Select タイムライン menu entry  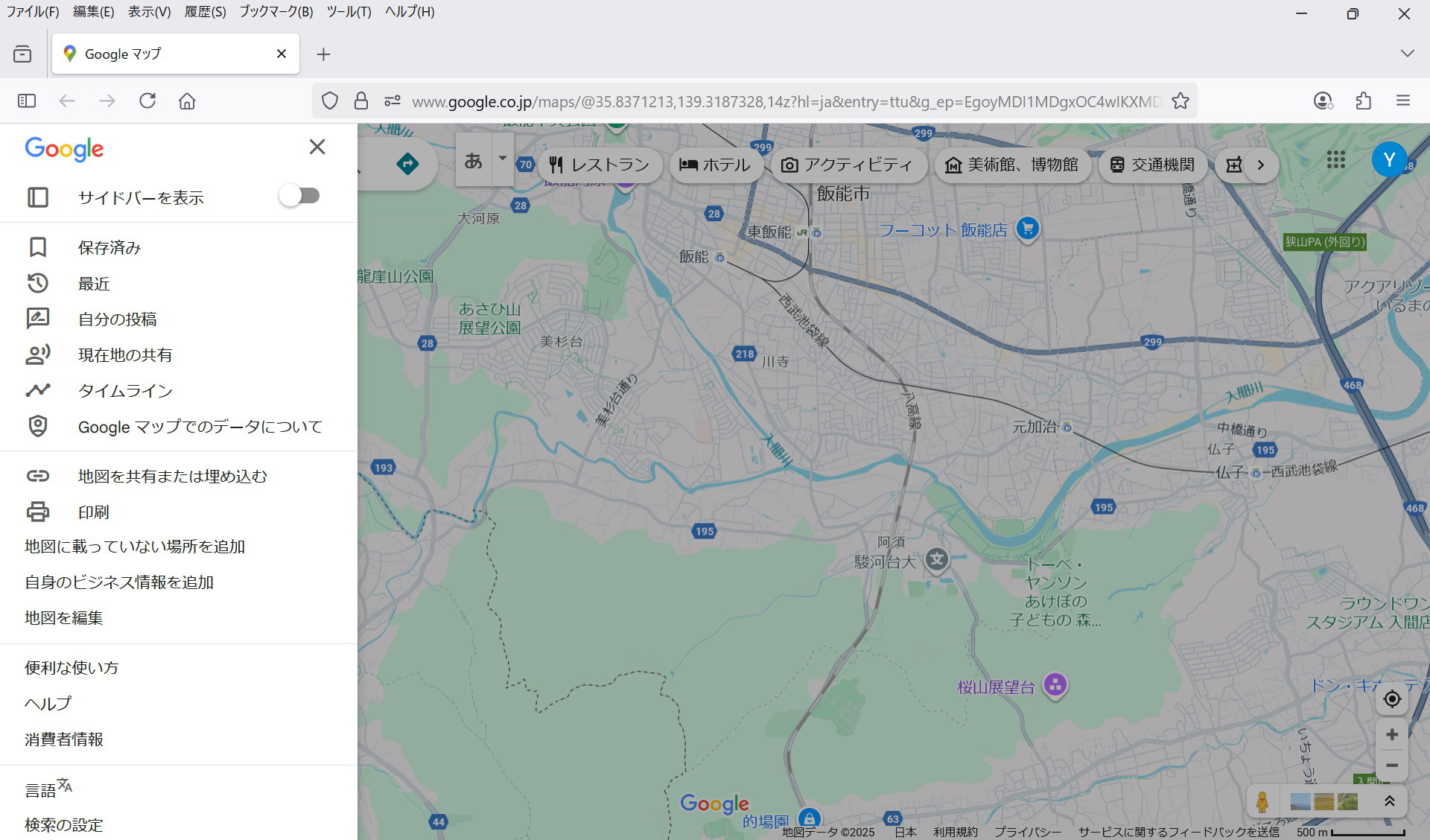pyautogui.click(x=125, y=391)
